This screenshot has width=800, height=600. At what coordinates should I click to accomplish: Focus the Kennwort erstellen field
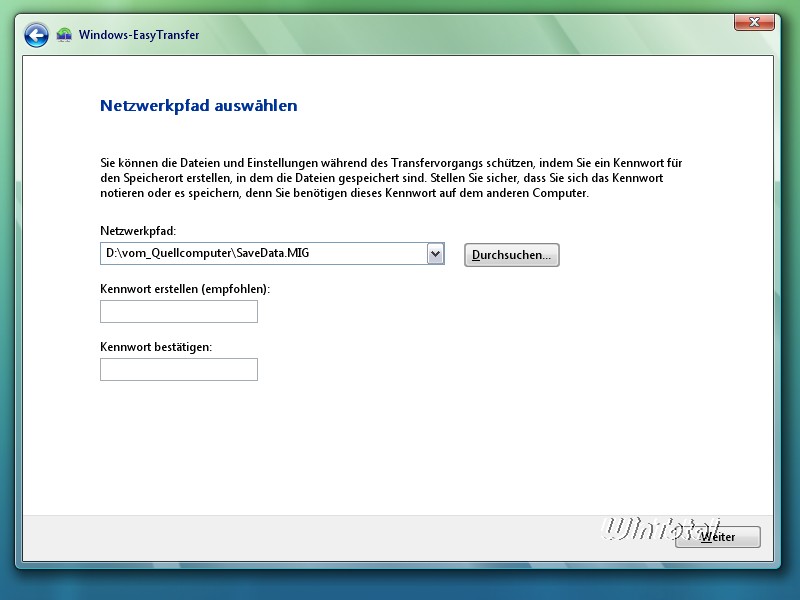[x=179, y=311]
